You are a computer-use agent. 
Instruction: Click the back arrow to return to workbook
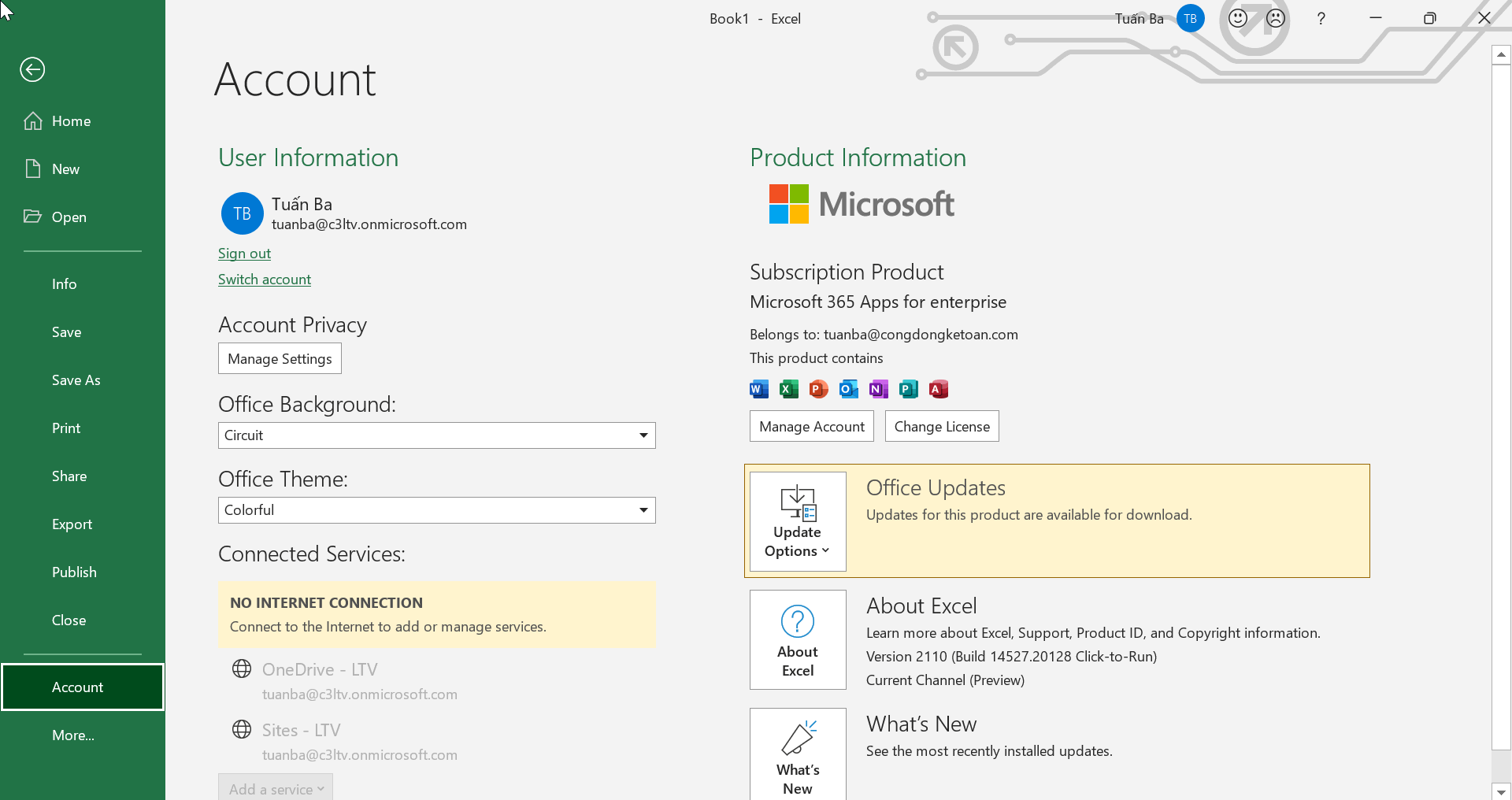(32, 70)
